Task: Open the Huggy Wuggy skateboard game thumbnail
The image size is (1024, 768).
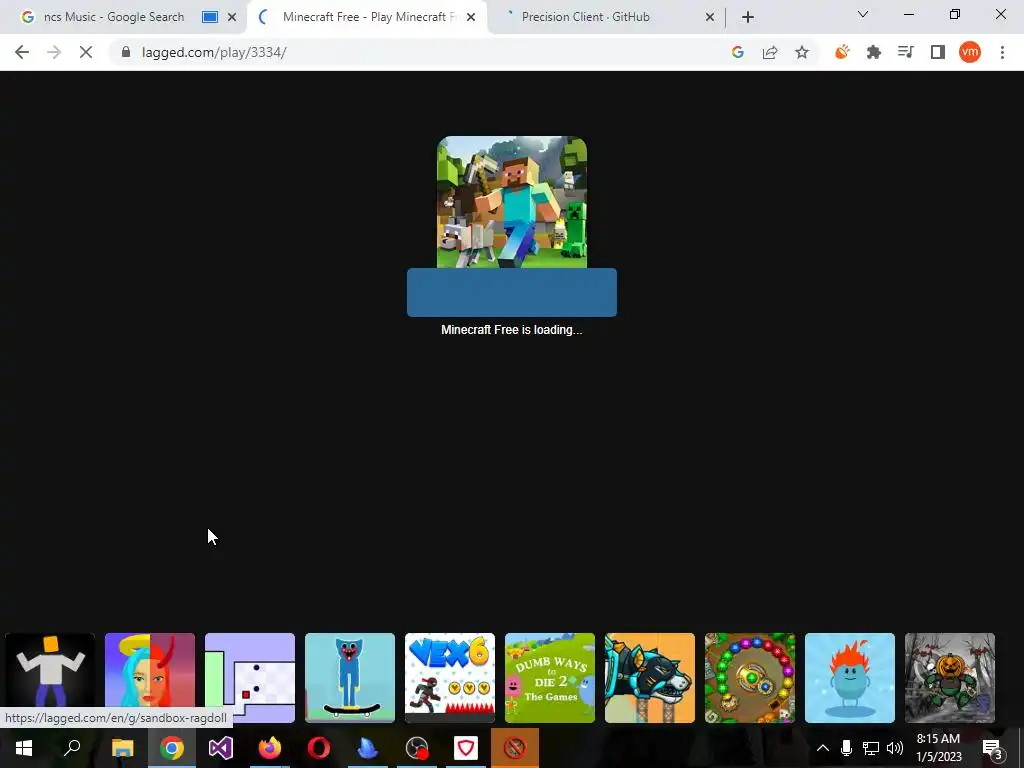Action: pyautogui.click(x=349, y=678)
